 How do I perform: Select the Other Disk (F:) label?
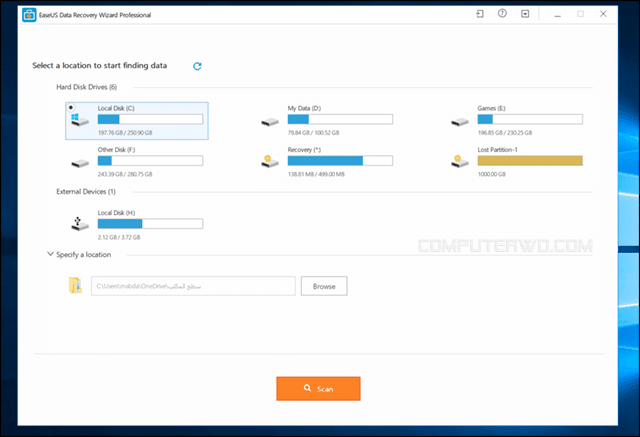(x=116, y=150)
